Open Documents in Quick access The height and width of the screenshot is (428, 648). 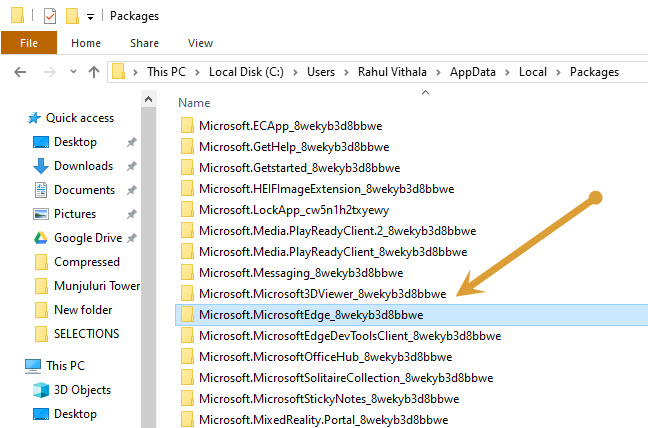tap(74, 190)
